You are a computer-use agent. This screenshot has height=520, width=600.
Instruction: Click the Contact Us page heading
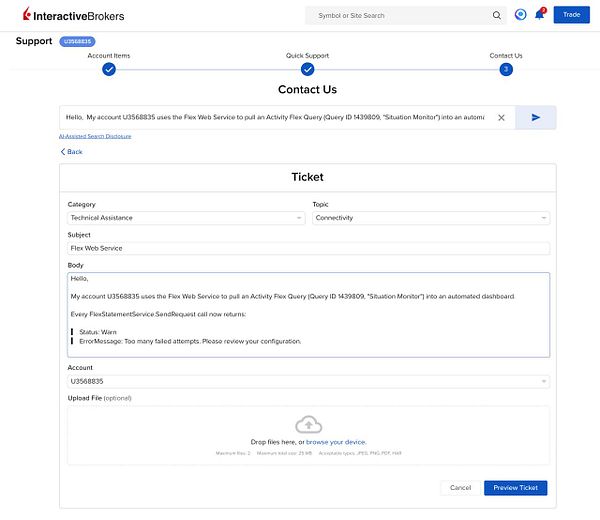coord(307,90)
